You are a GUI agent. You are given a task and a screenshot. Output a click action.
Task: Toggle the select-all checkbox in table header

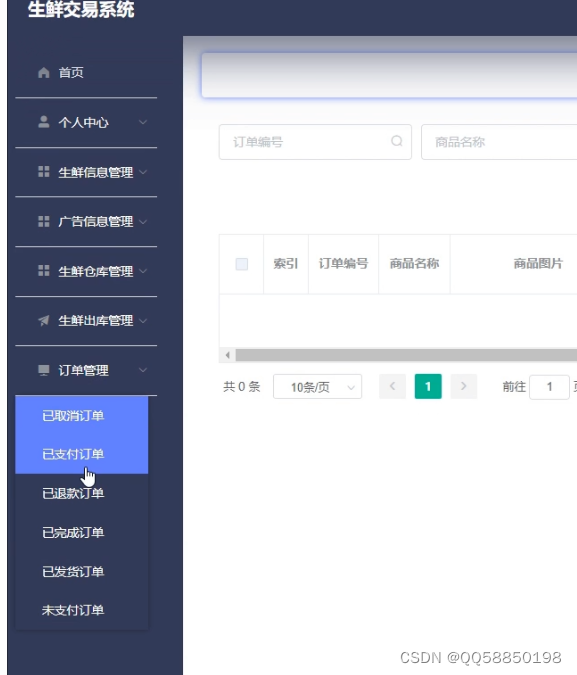tap(242, 264)
